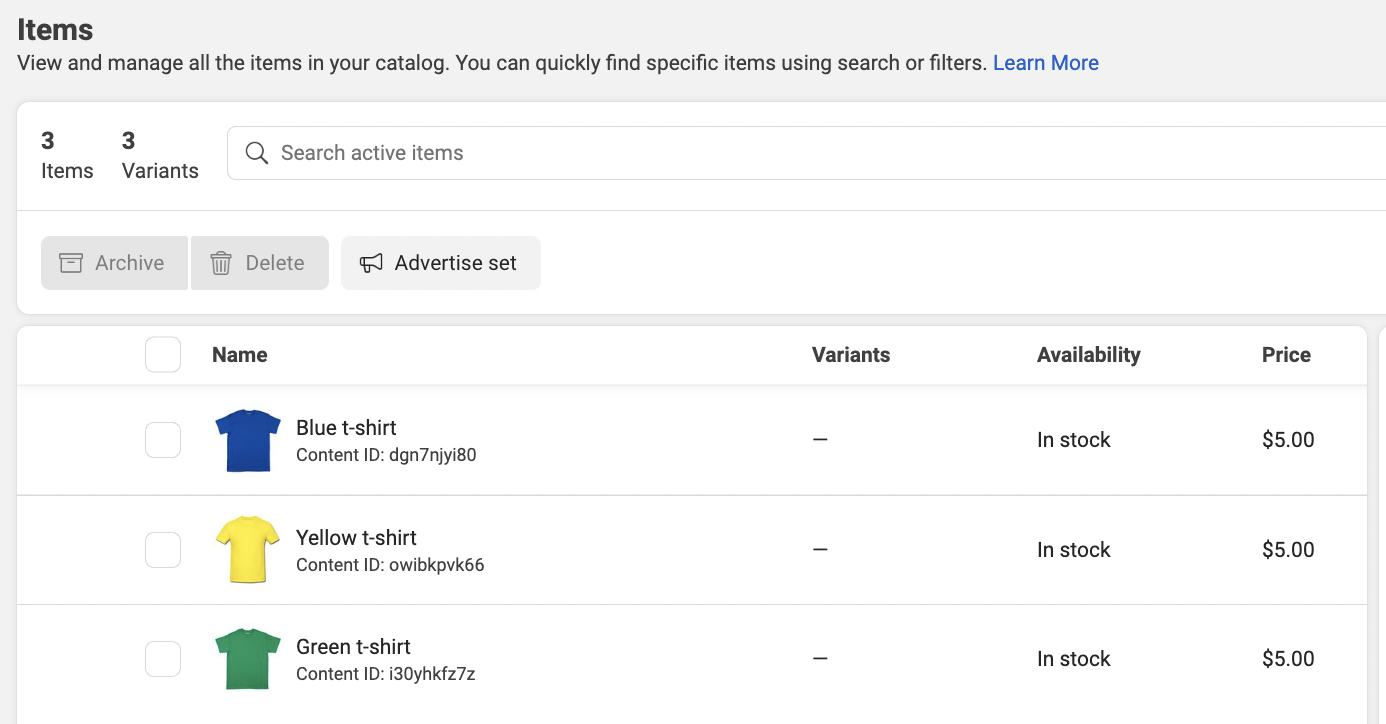Open the Learn More link
Viewport: 1386px width, 724px height.
[1045, 63]
